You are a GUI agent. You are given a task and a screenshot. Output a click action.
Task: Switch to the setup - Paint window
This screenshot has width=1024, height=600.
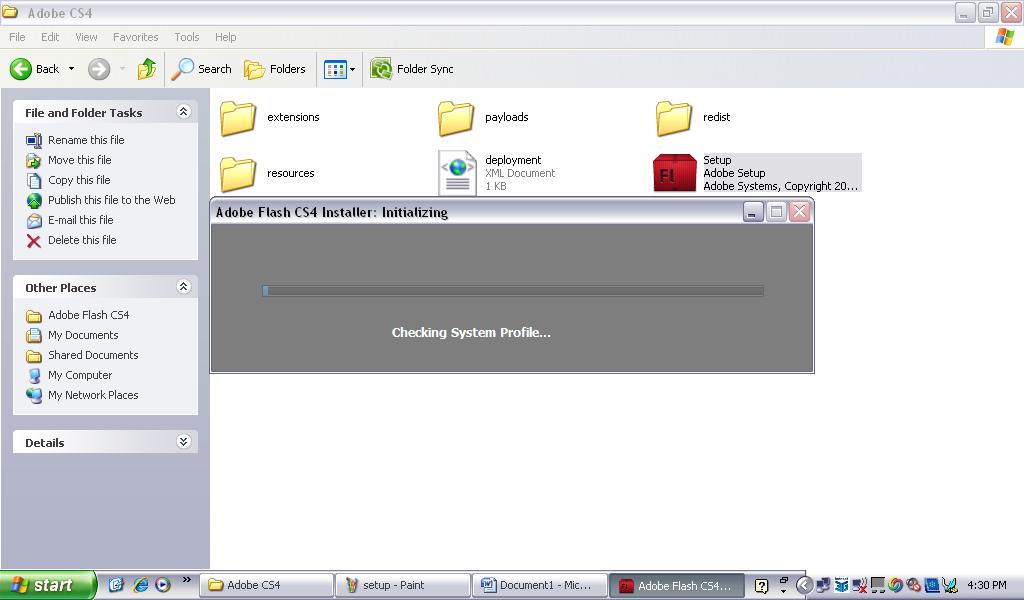point(403,584)
